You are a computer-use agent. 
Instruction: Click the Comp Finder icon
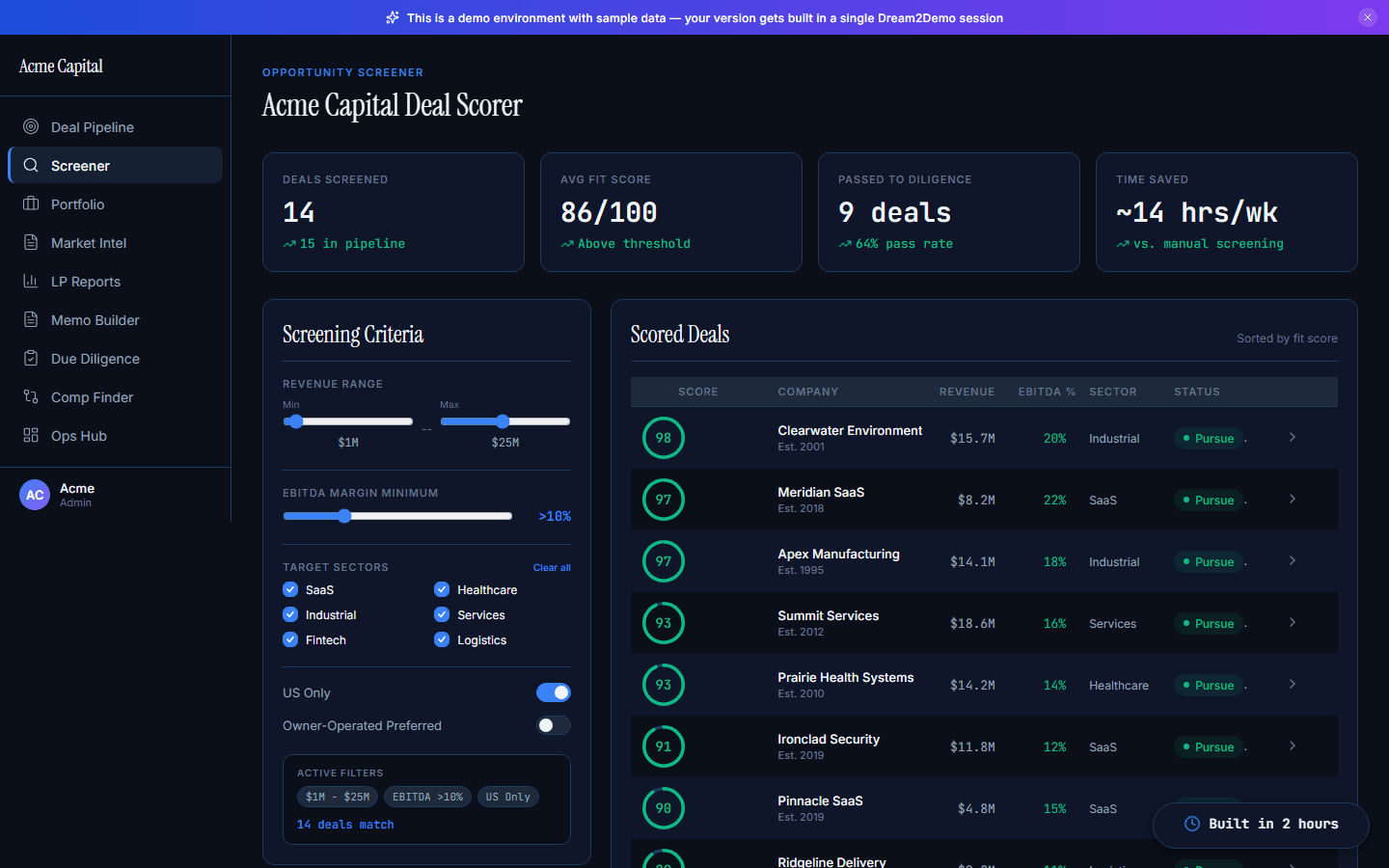(x=31, y=396)
